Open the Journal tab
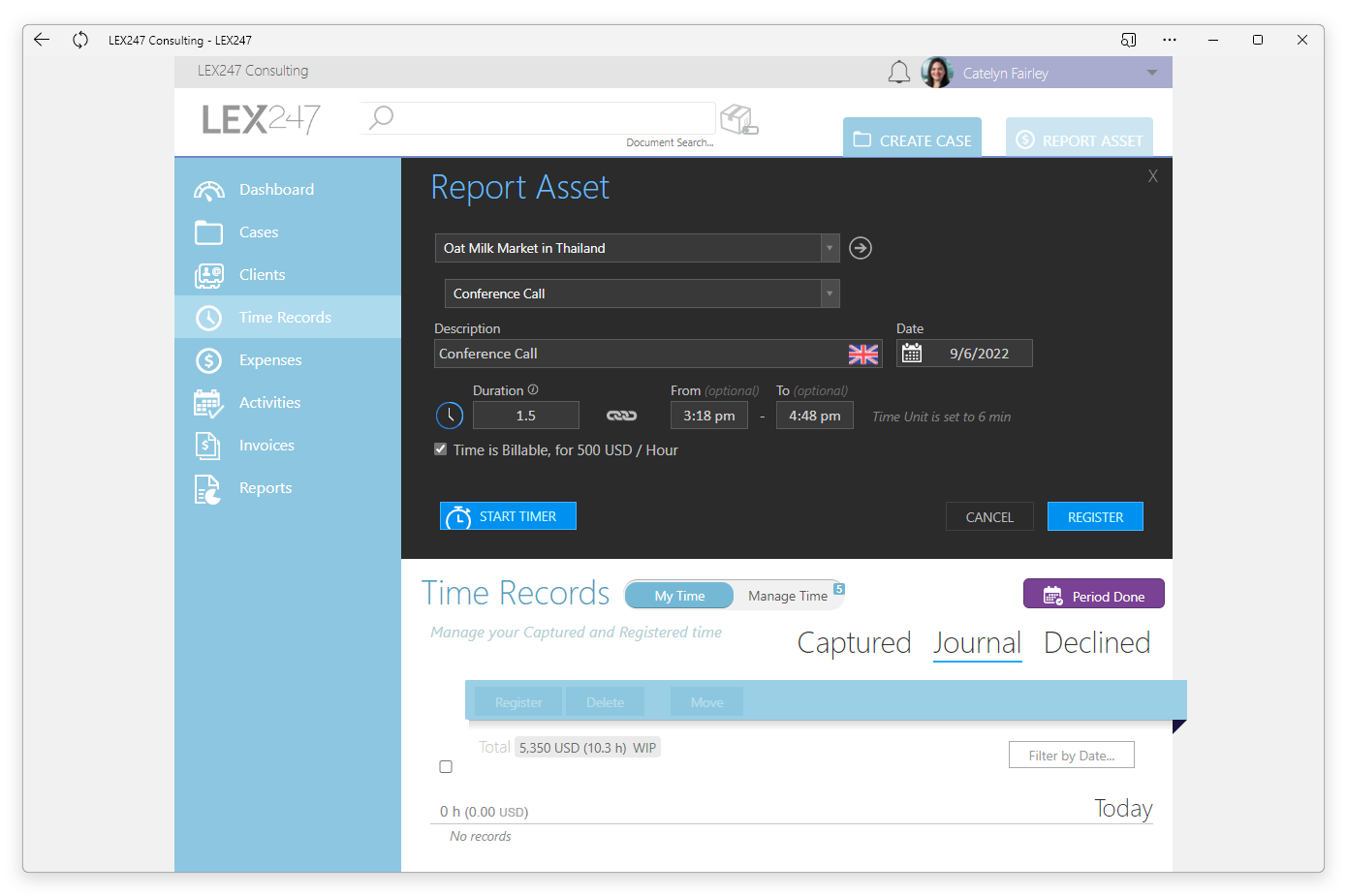The height and width of the screenshot is (896, 1347). (x=978, y=643)
